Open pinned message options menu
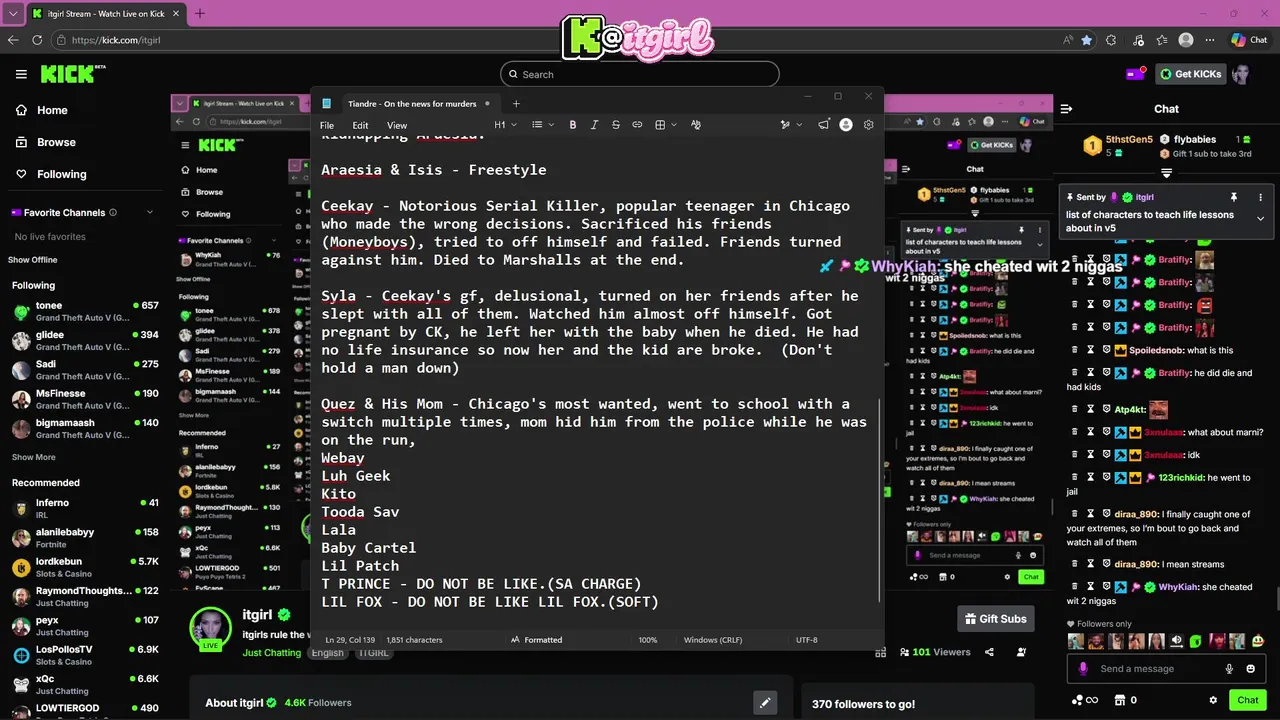The height and width of the screenshot is (720, 1280). point(1260,197)
